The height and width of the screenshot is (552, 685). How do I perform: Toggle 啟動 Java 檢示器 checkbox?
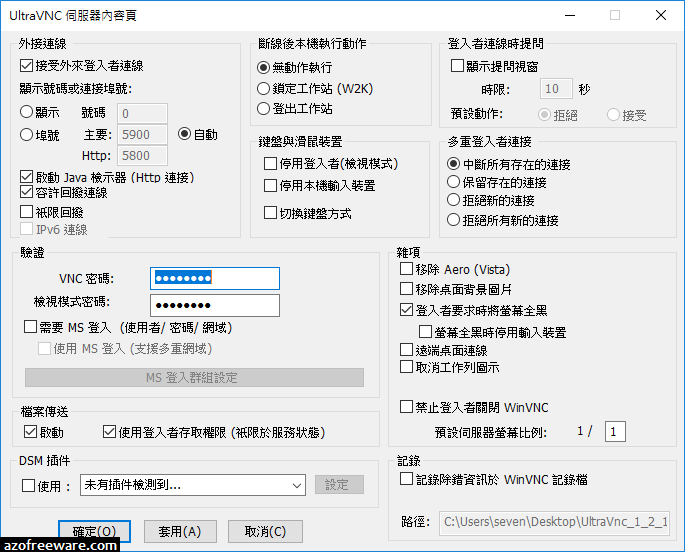[27, 177]
